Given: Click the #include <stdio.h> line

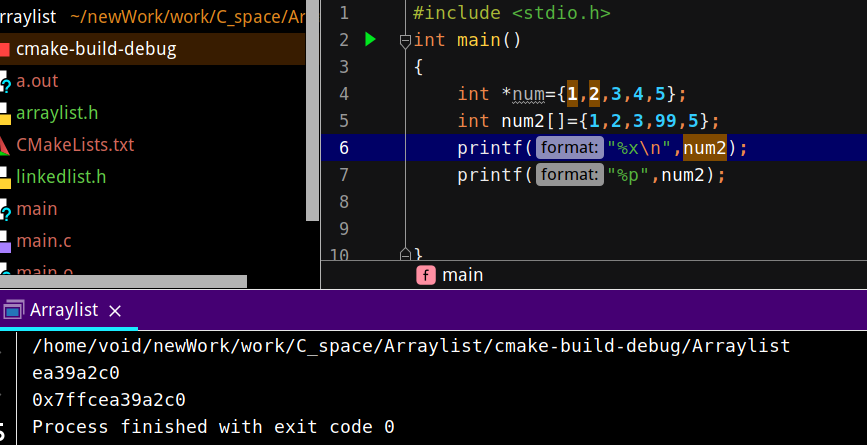Looking at the screenshot, I should click(x=511, y=13).
